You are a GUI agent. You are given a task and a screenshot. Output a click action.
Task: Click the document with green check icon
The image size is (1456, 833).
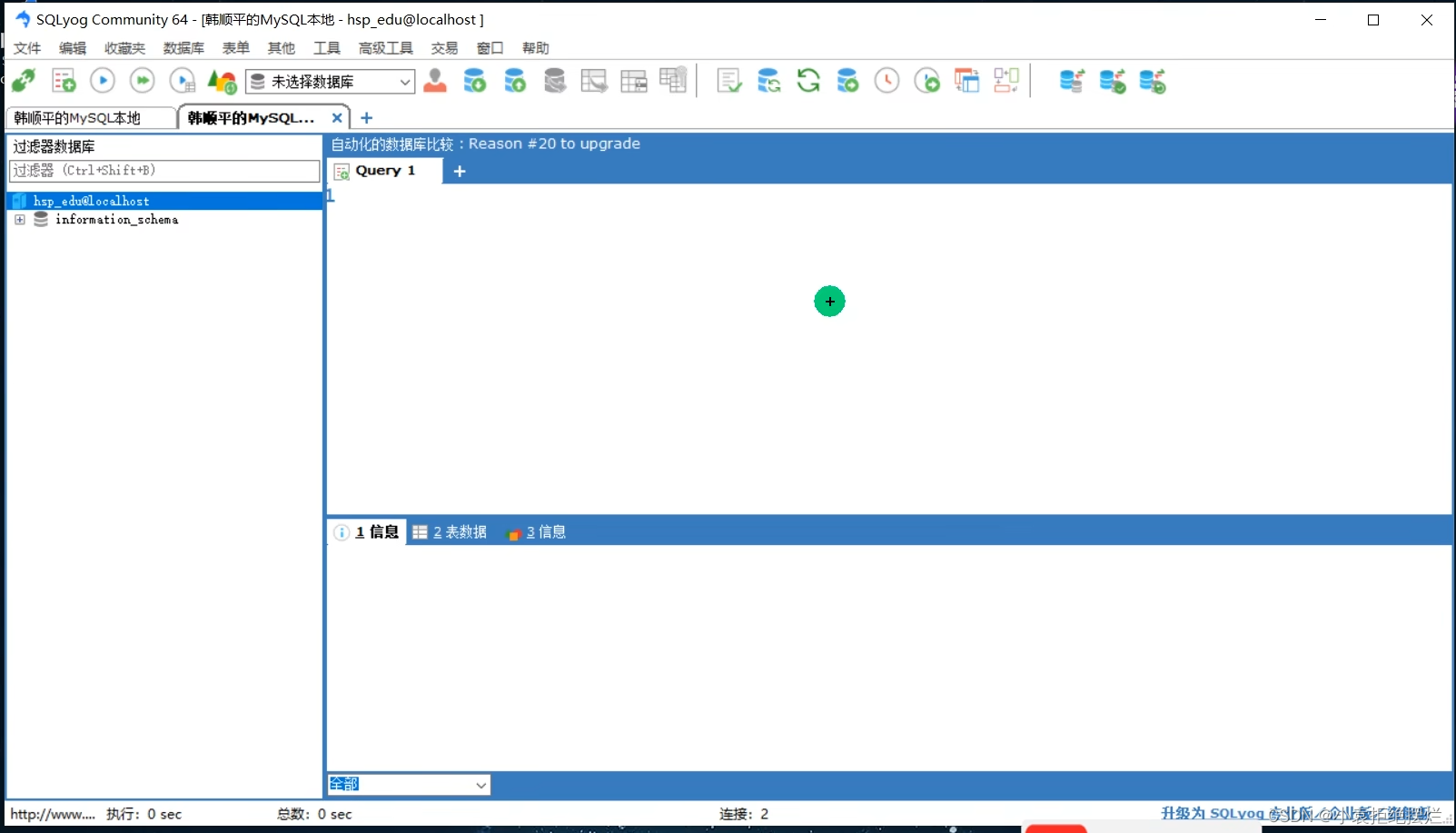pyautogui.click(x=729, y=81)
